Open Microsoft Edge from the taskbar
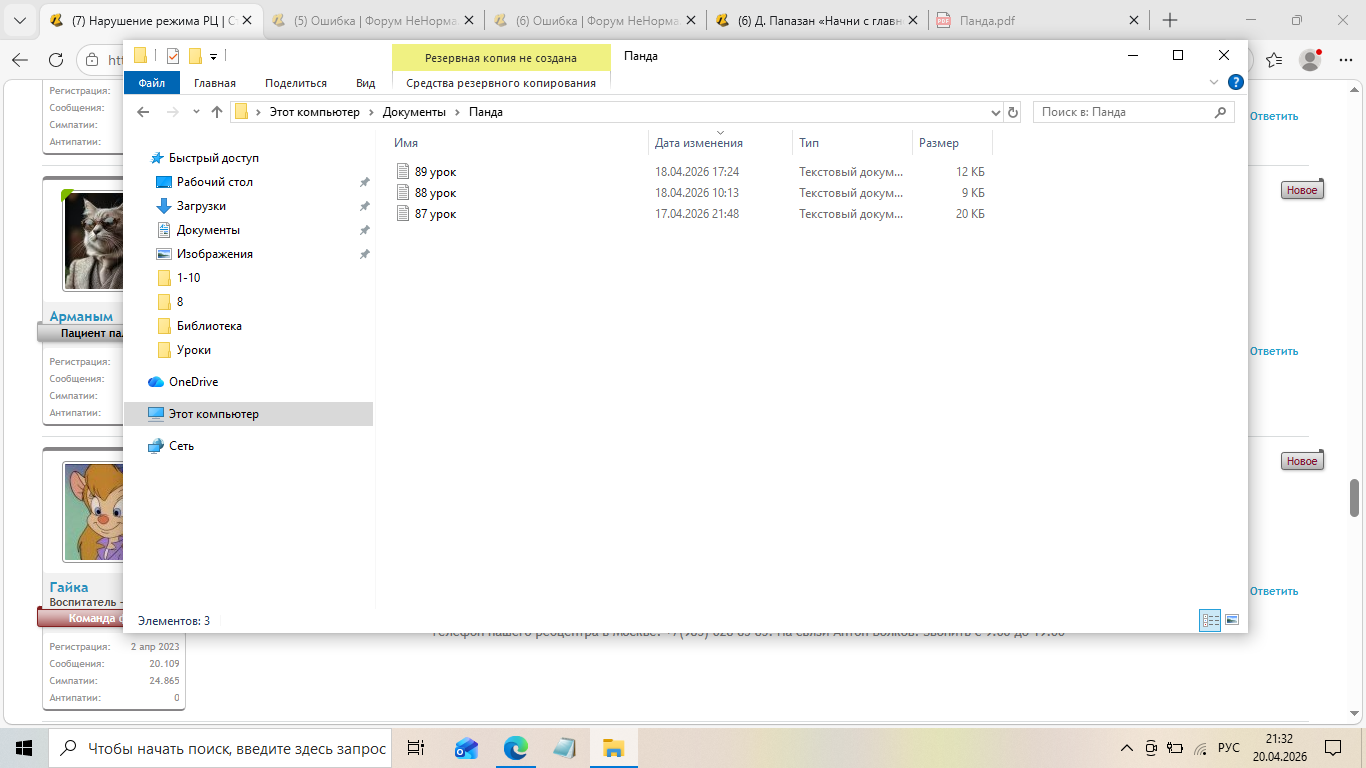This screenshot has width=1366, height=768. 515,748
